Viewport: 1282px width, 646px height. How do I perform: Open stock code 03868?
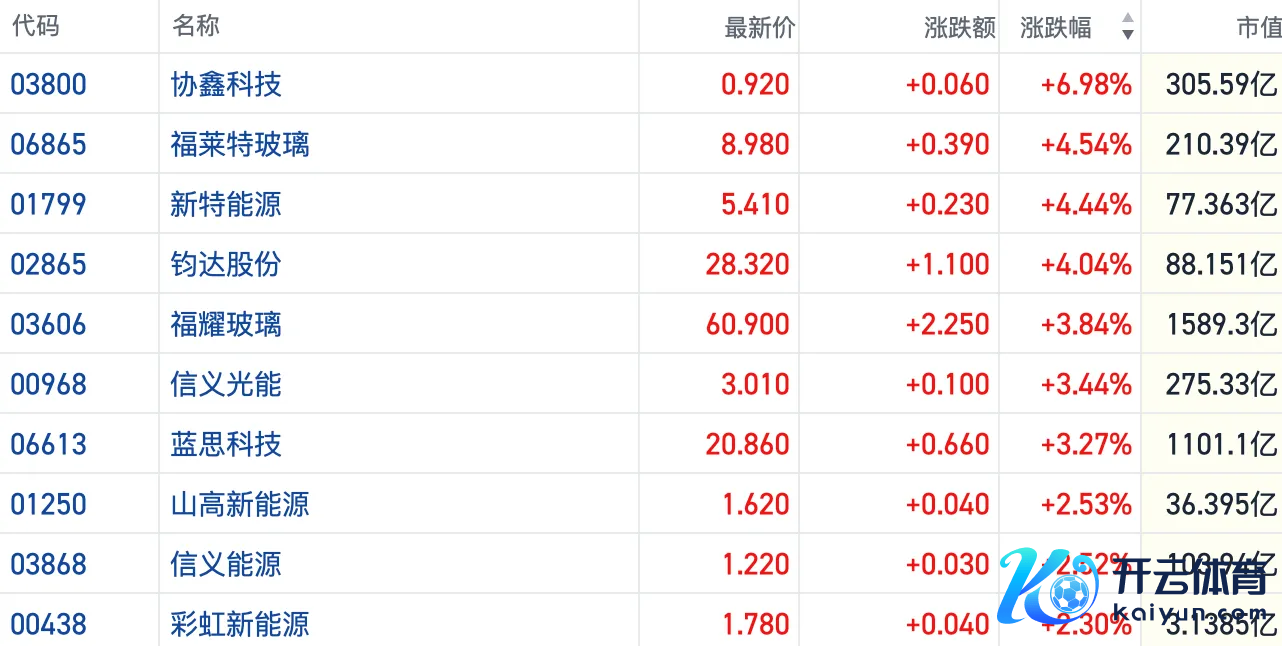tap(48, 564)
